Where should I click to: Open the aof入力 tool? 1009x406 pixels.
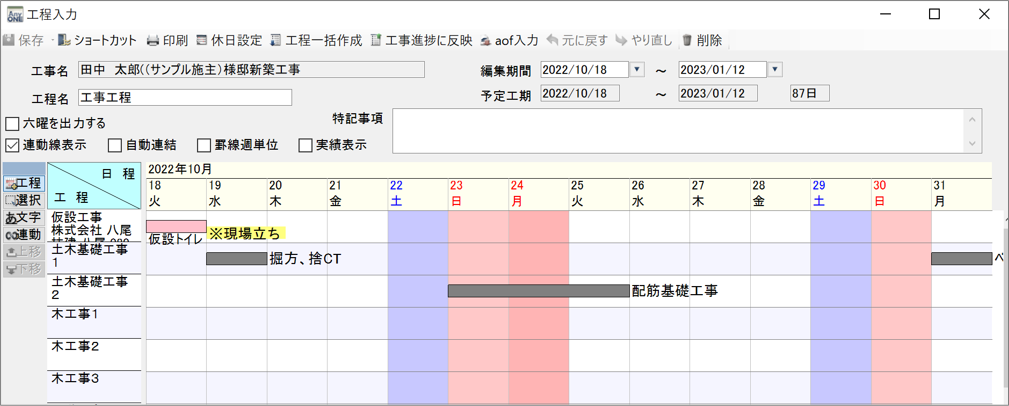coord(509,41)
